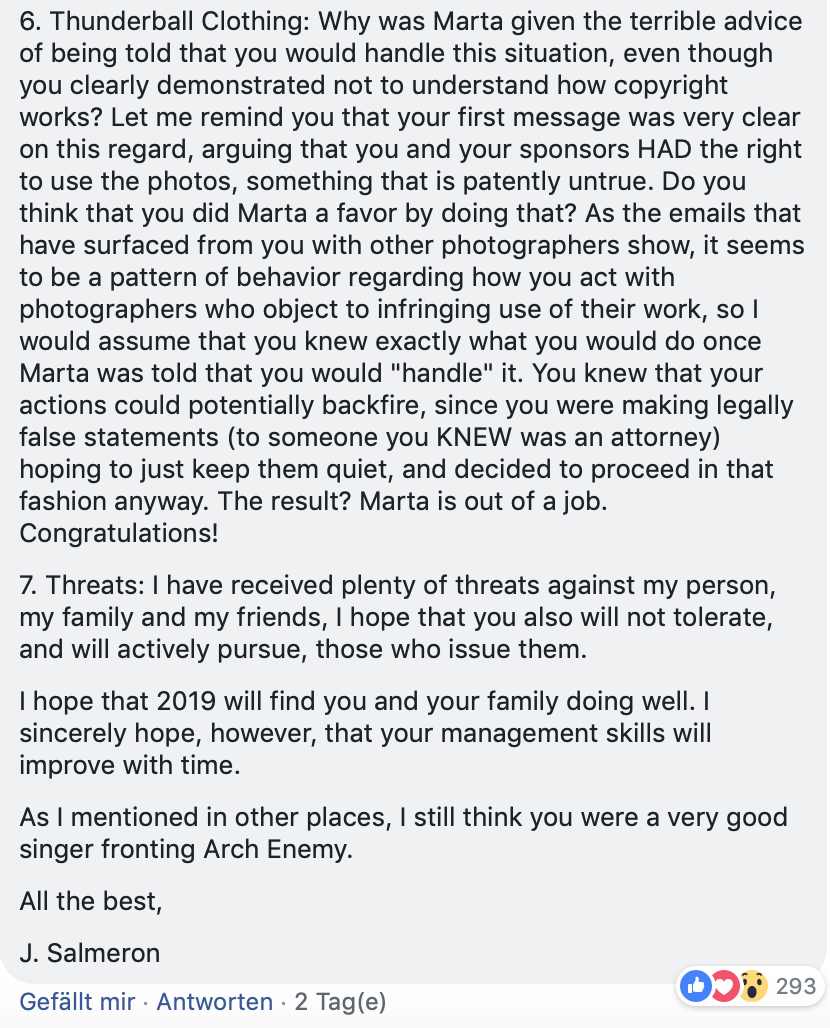
Task: Click the capitalized word 'KNEW'
Action: (474, 437)
